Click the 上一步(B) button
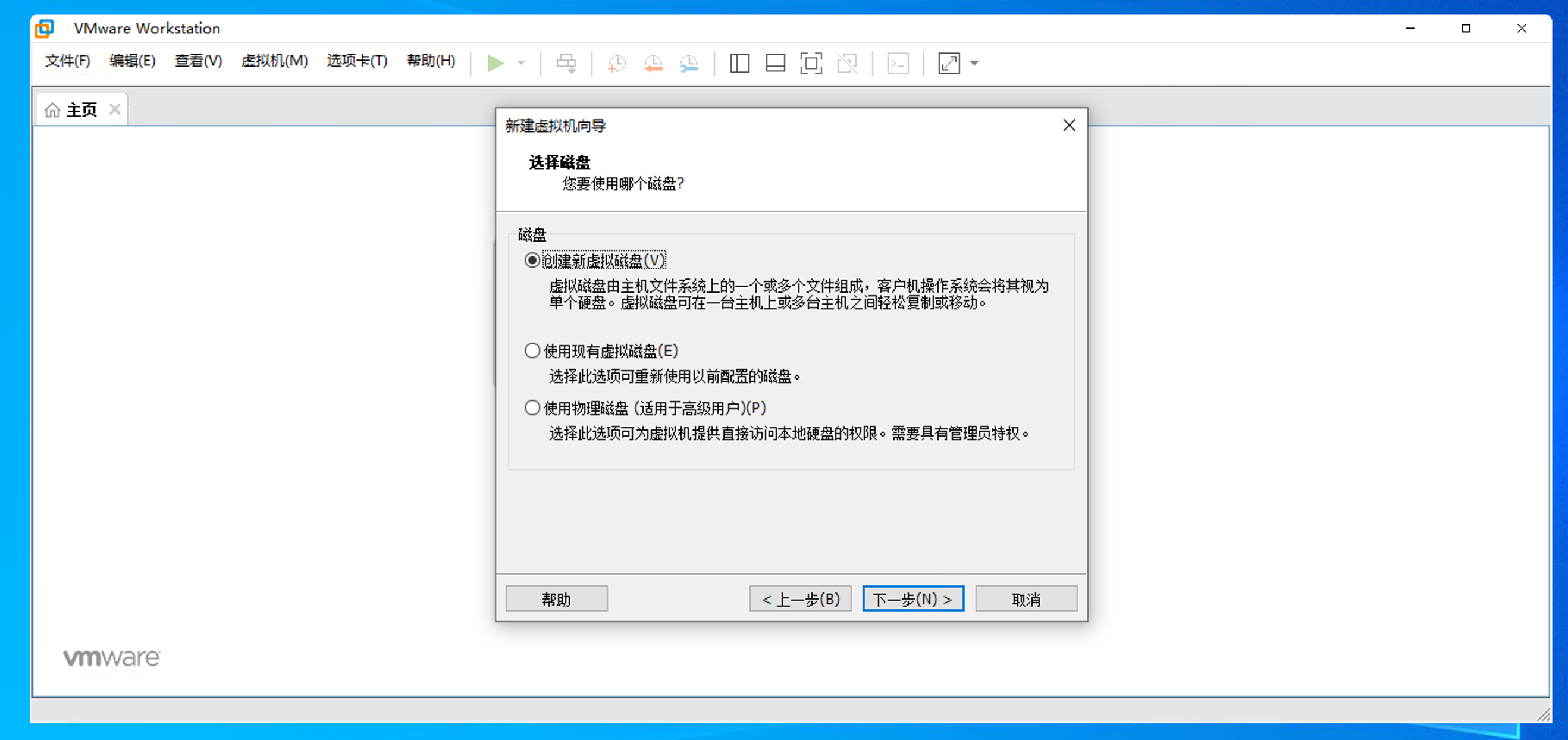This screenshot has width=1568, height=740. tap(799, 598)
